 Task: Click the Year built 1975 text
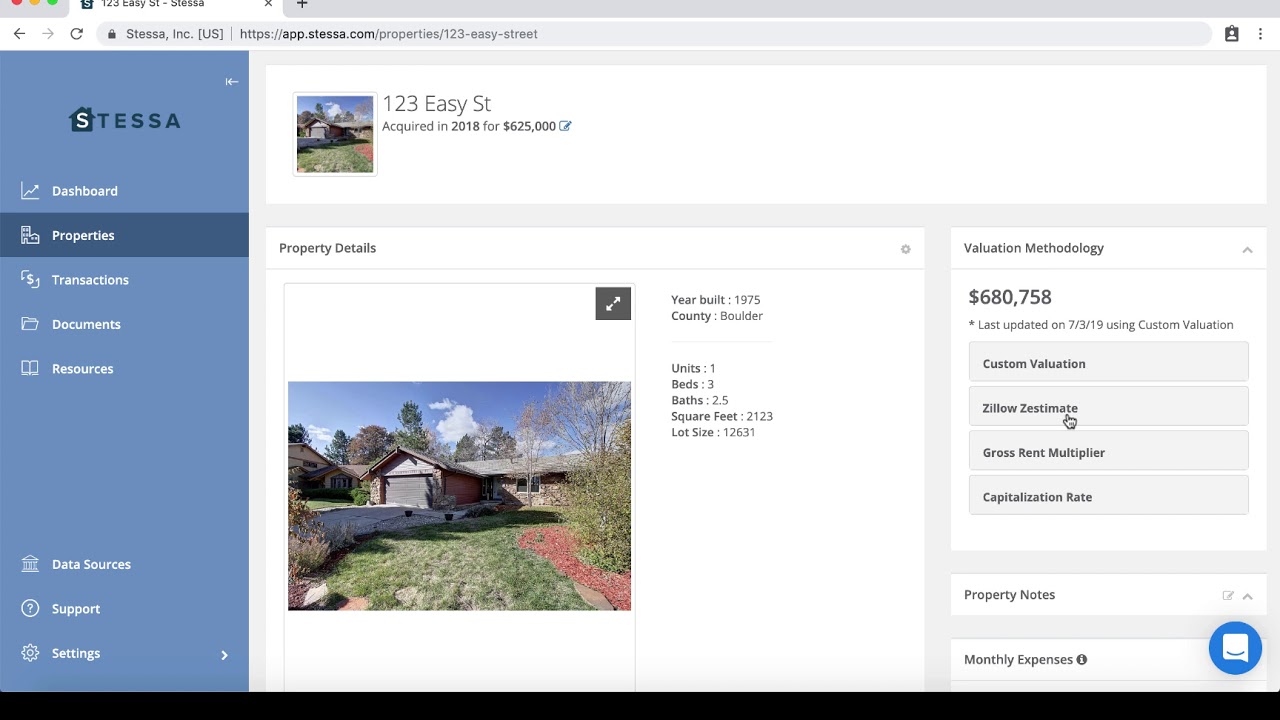[x=716, y=300]
